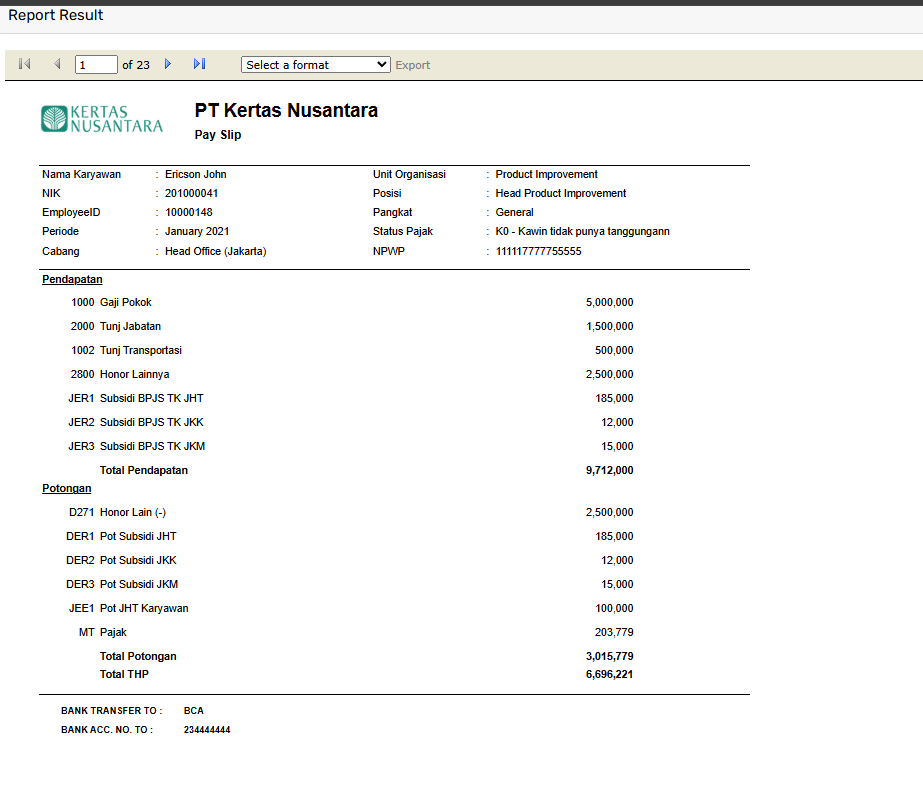The height and width of the screenshot is (808, 923).
Task: Click the Total Pendapatan amount 9,712,000
Action: [x=609, y=470]
